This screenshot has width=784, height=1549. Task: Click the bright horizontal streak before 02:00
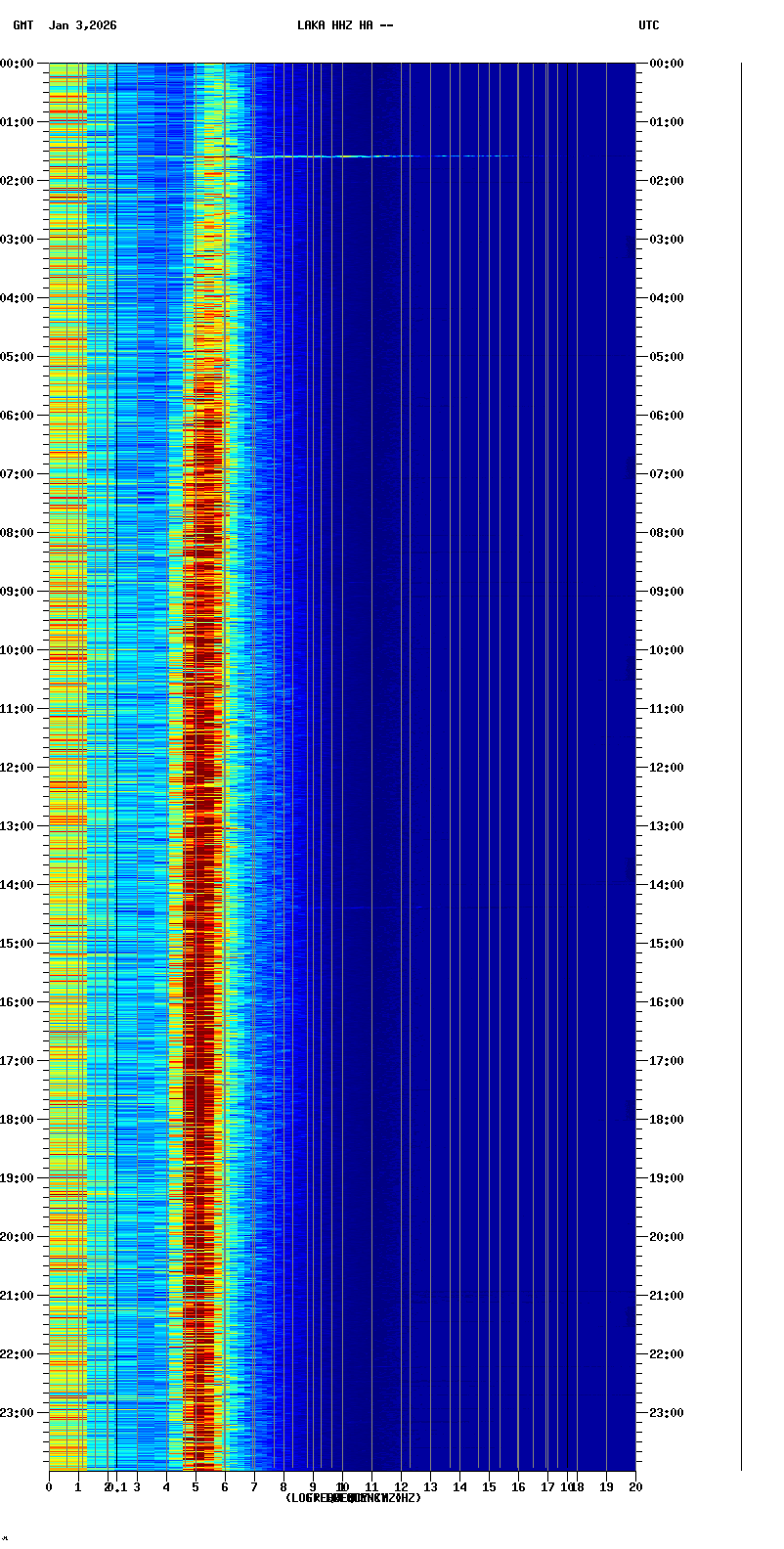[x=323, y=156]
